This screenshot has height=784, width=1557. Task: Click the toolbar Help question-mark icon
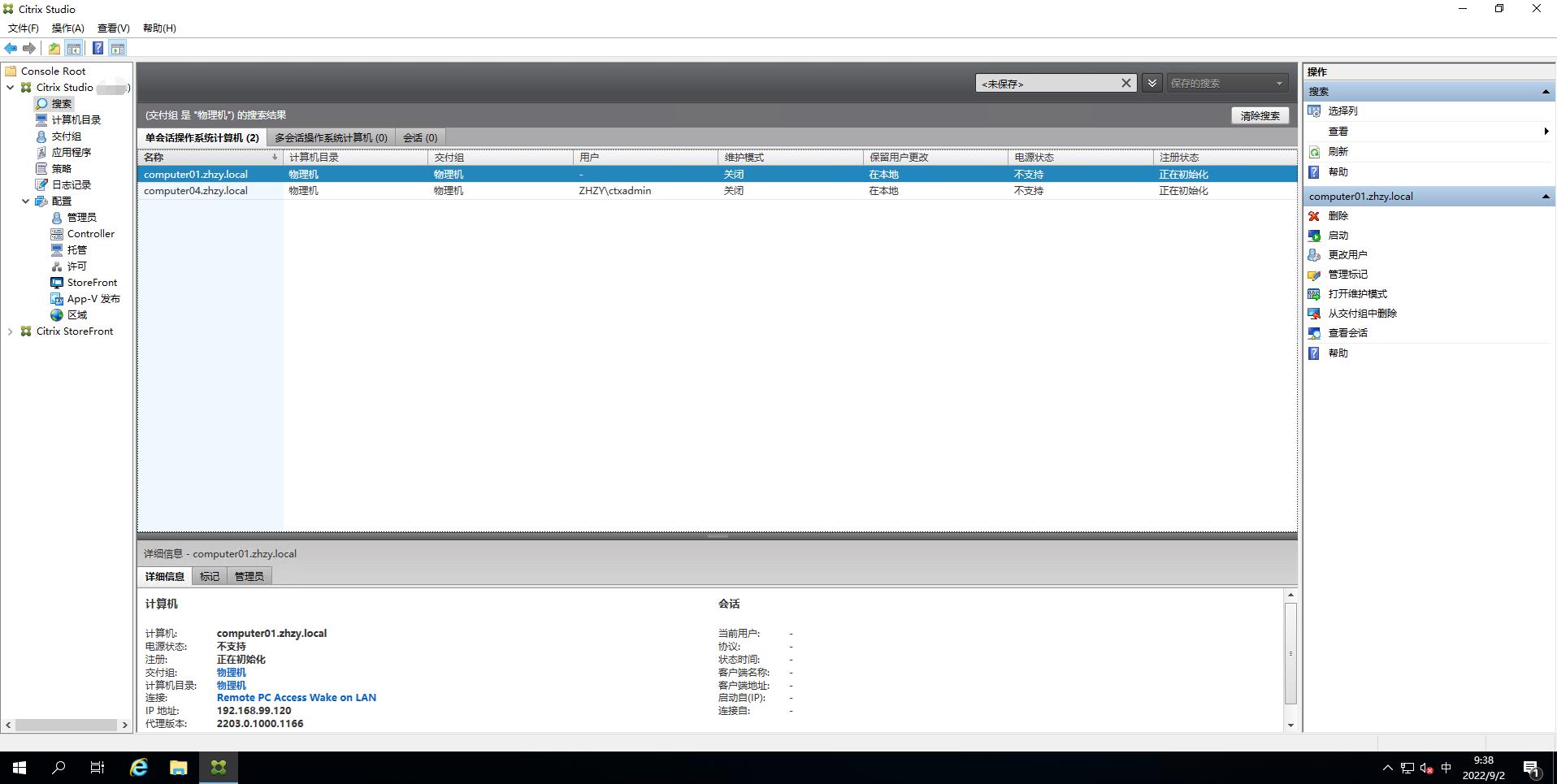[x=98, y=48]
